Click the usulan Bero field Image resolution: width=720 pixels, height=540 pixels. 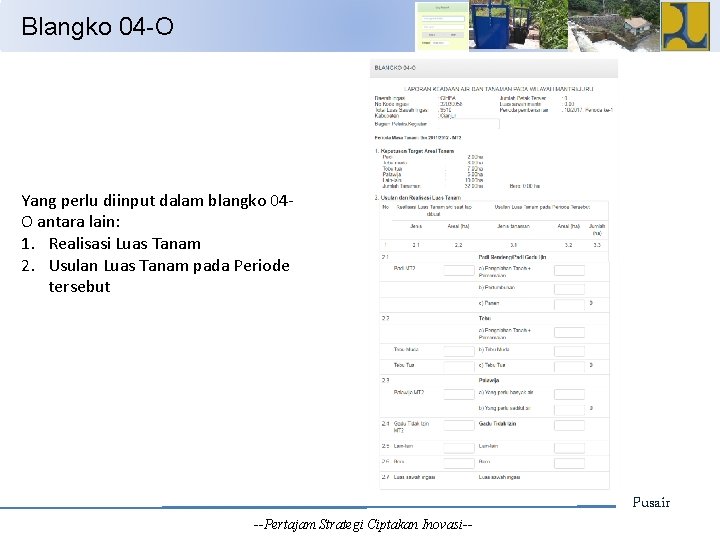click(569, 463)
